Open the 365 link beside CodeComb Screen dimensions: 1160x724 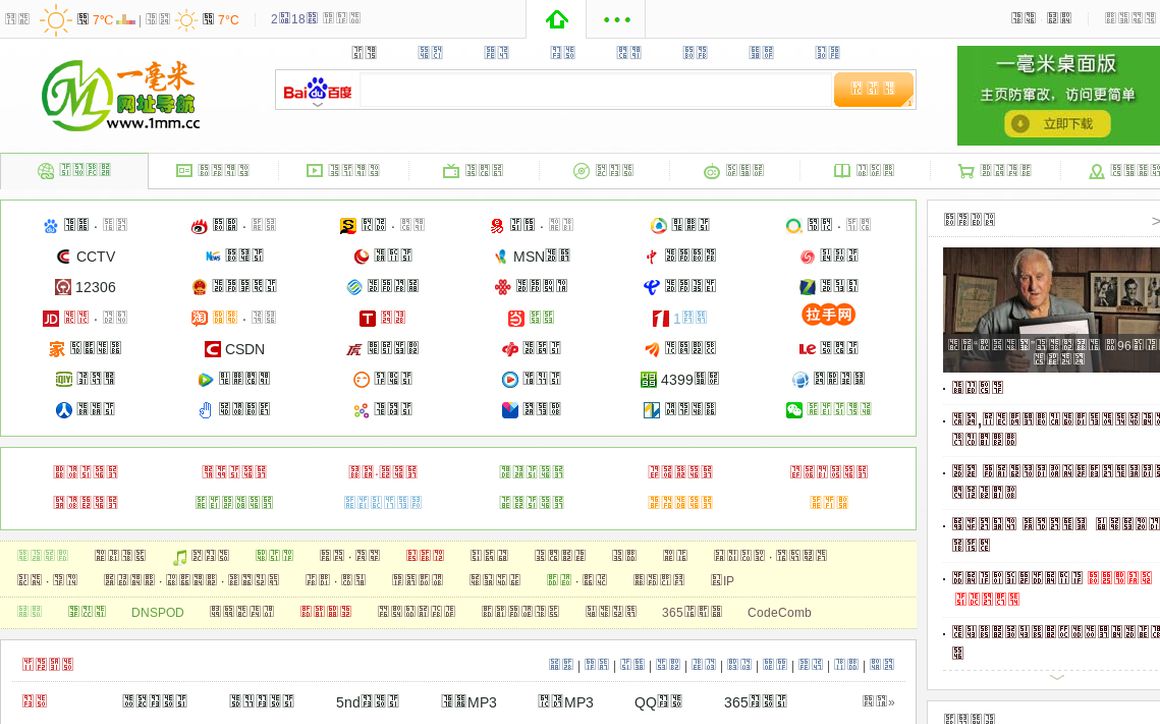point(692,612)
